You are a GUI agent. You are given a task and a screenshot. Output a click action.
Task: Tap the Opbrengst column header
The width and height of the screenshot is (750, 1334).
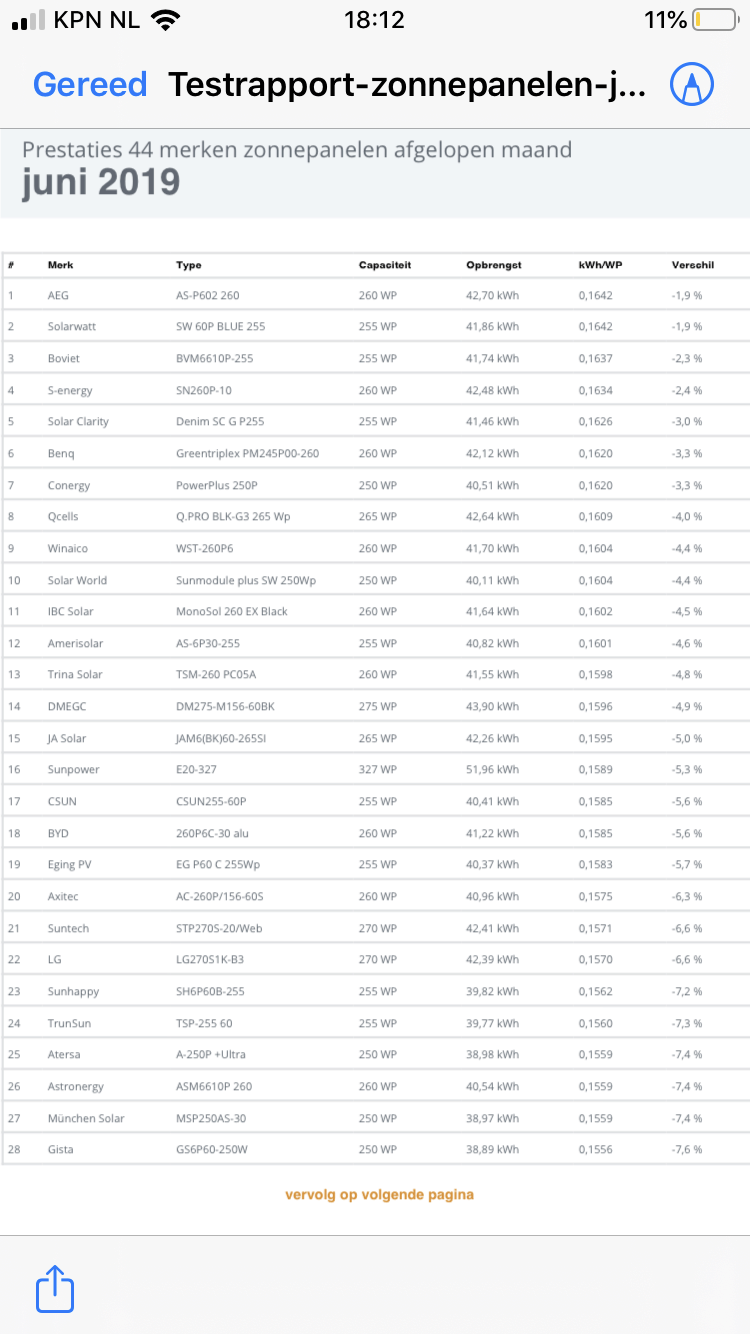(x=494, y=265)
